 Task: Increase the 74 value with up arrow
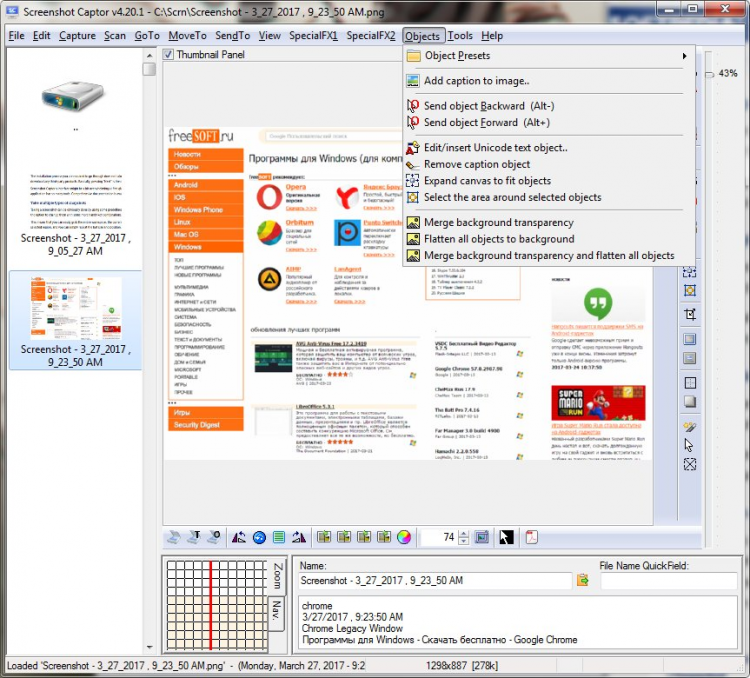[463, 534]
